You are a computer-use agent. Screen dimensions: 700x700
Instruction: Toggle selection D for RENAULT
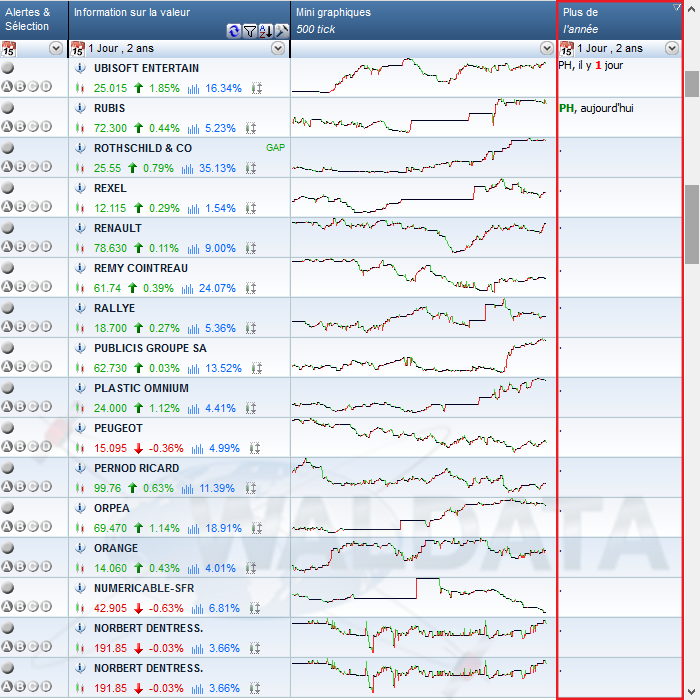46,246
